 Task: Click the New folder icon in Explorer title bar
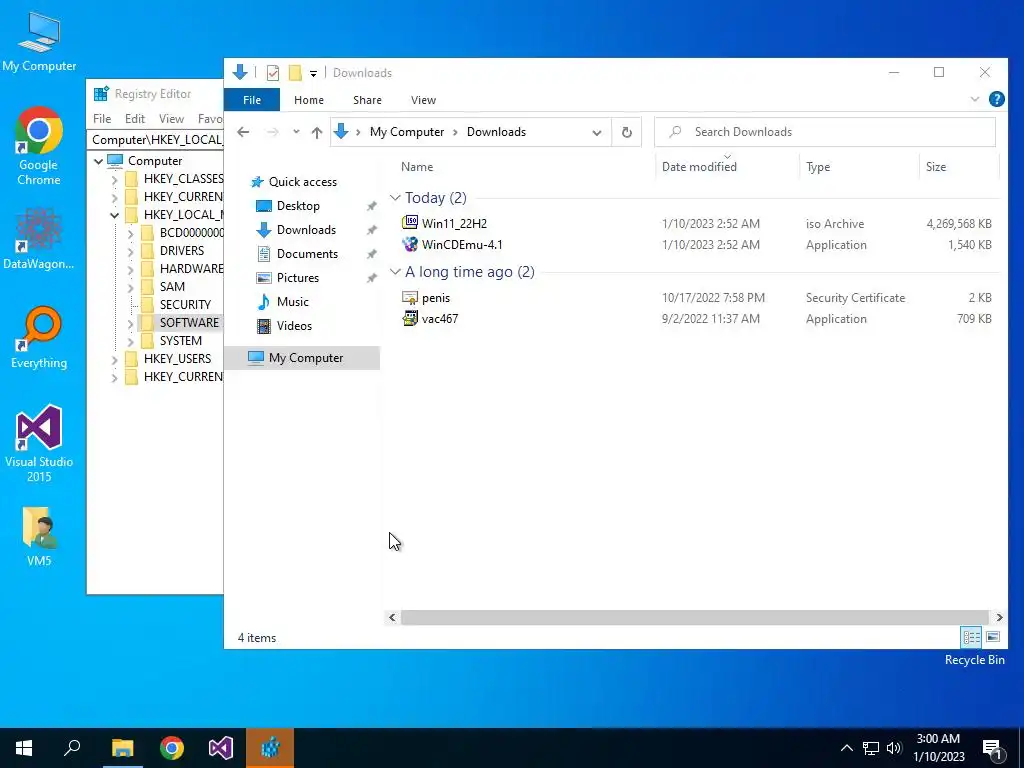[295, 72]
